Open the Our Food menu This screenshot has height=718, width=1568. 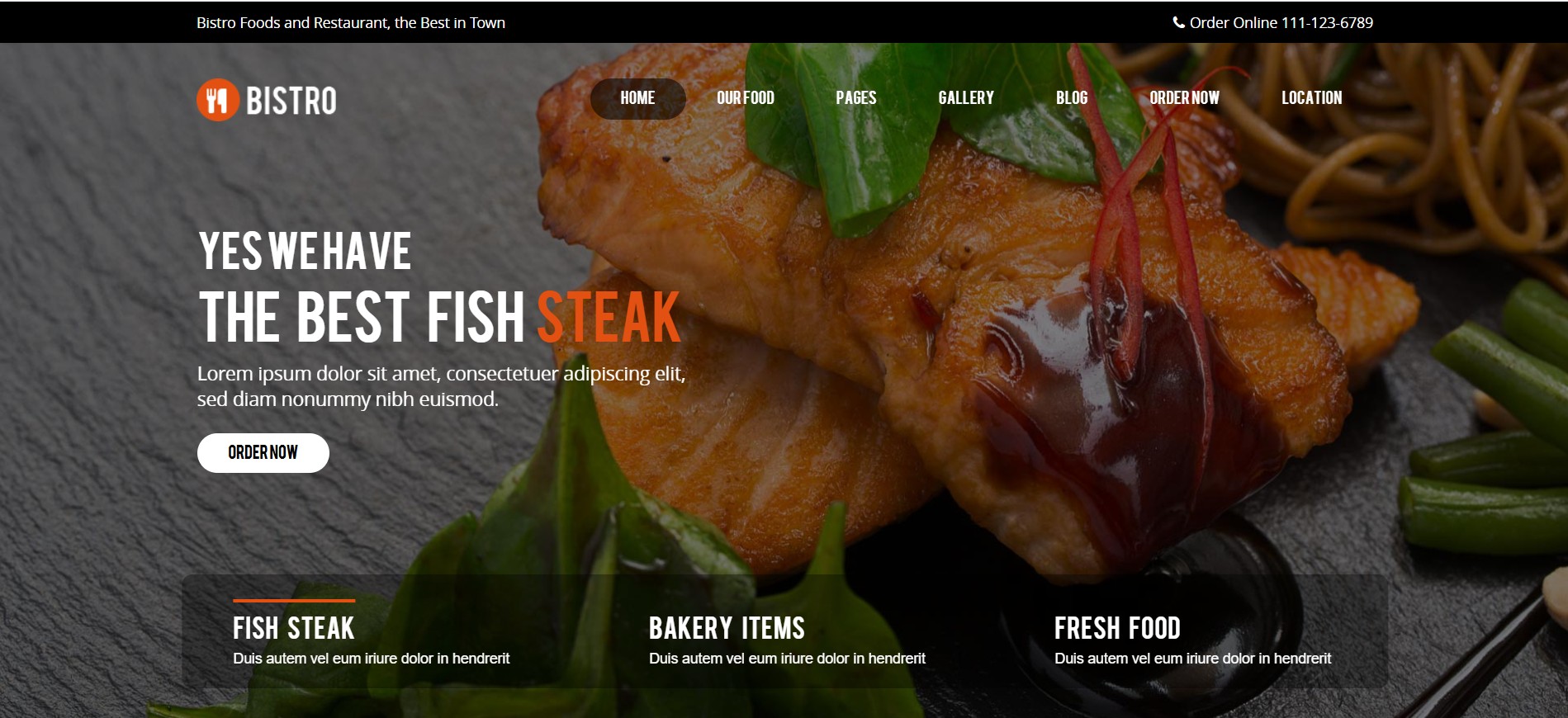(746, 98)
